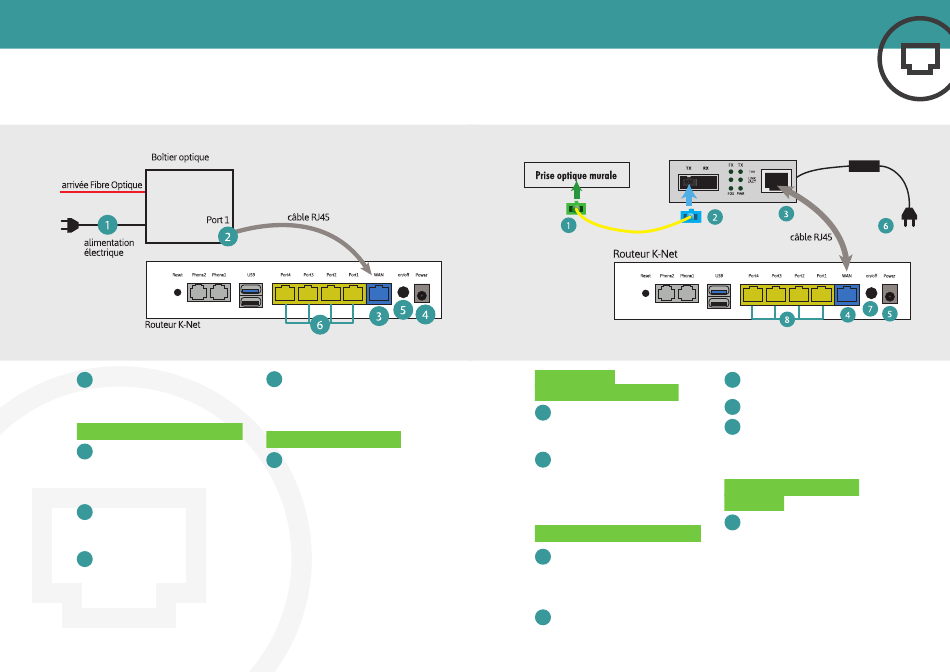The width and height of the screenshot is (950, 672).
Task: Click the green fiber connector below Prise optique murale
Action: (576, 209)
